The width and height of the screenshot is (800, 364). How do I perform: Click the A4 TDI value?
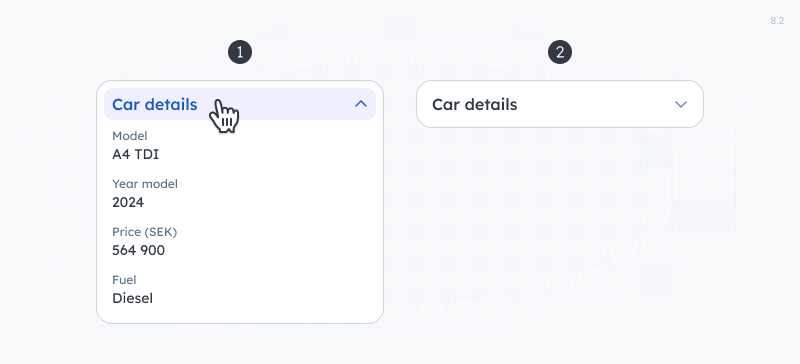135,154
